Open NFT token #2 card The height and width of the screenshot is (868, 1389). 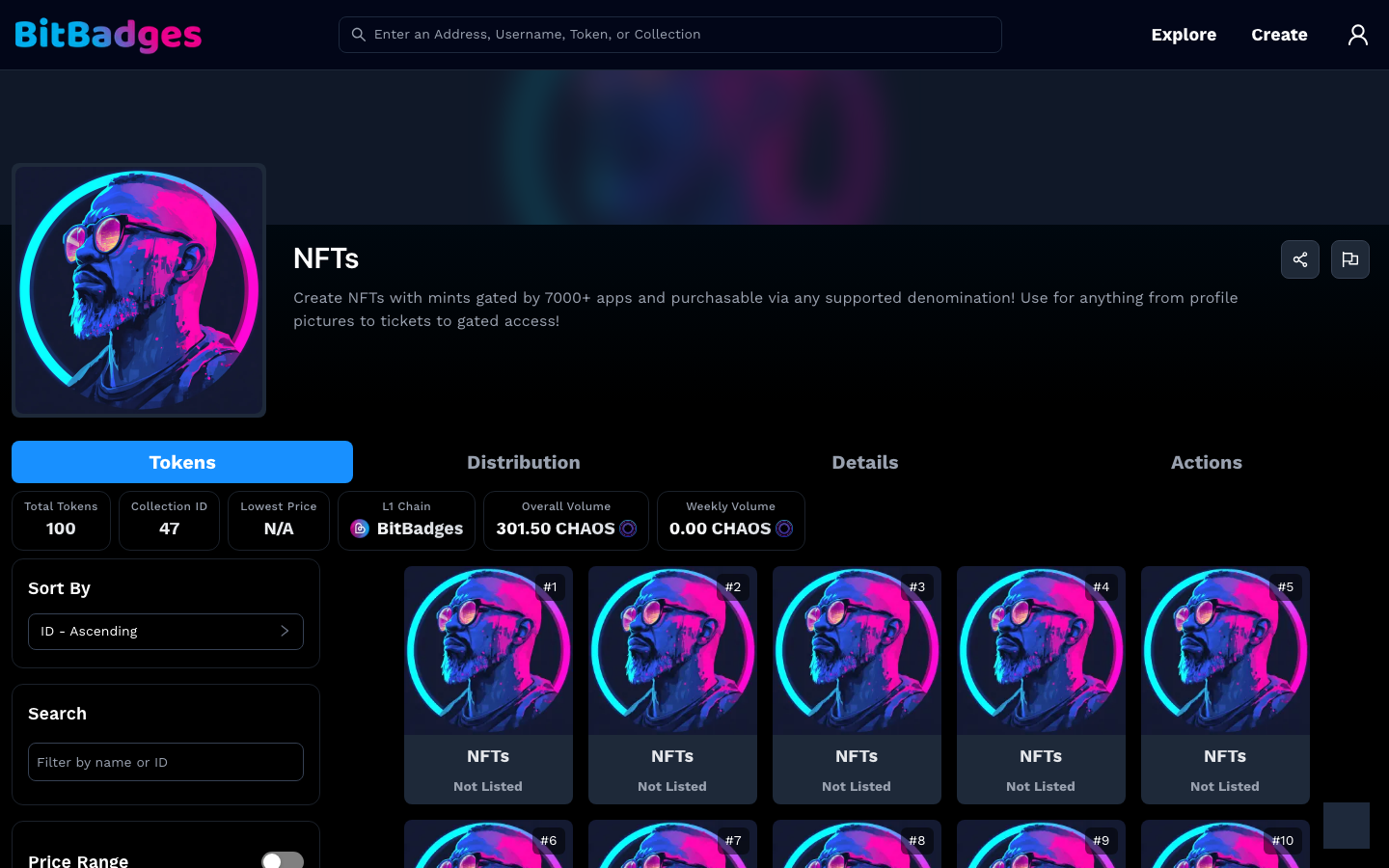point(672,685)
